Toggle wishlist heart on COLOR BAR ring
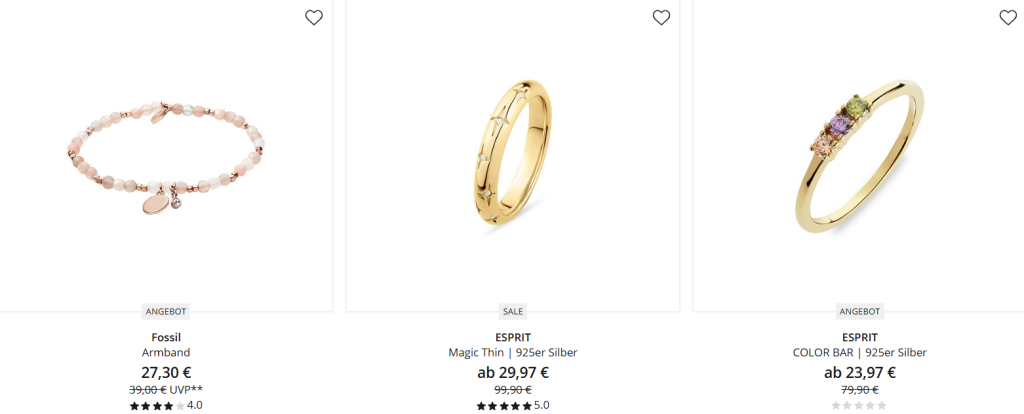 click(x=1008, y=18)
